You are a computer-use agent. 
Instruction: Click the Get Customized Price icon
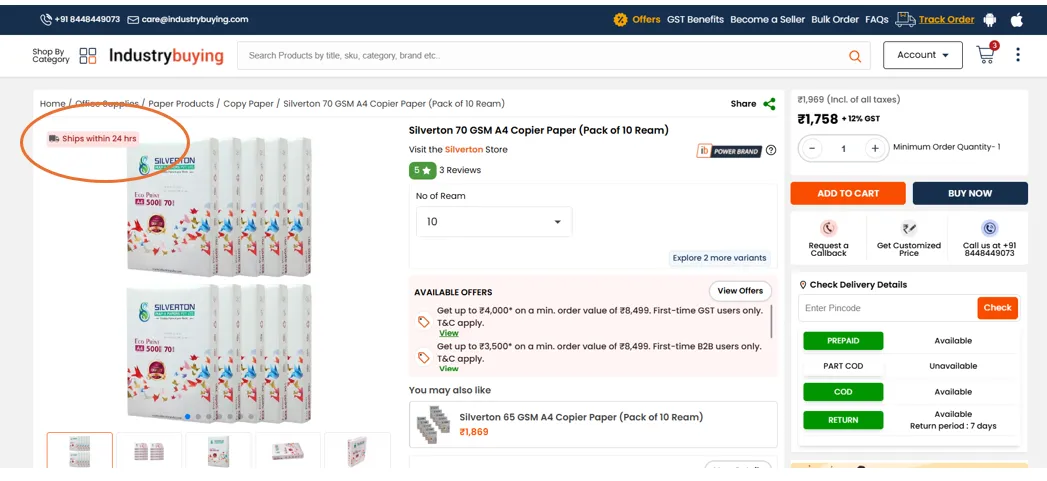tap(908, 229)
